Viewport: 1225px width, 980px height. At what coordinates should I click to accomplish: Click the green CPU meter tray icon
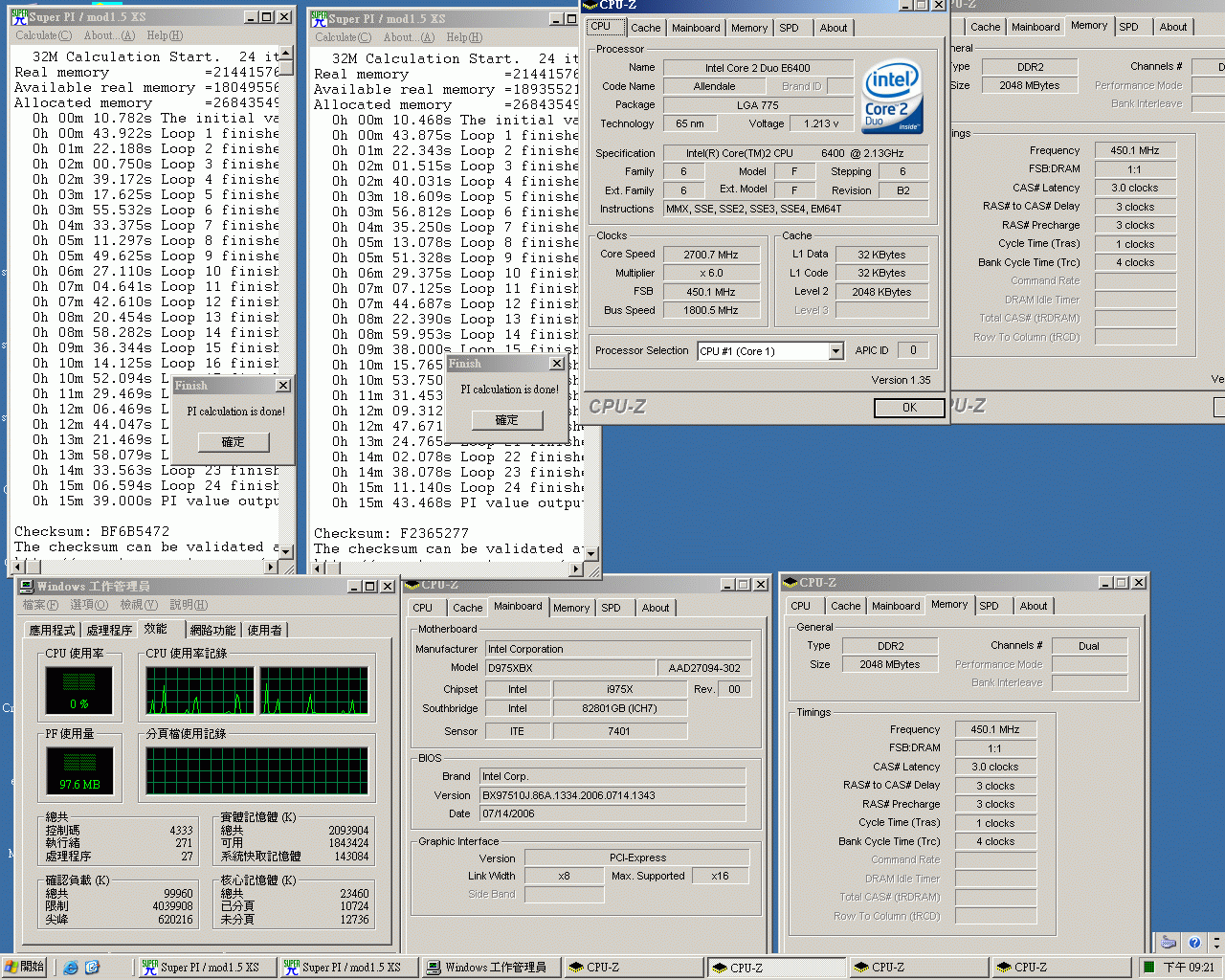tap(1149, 968)
